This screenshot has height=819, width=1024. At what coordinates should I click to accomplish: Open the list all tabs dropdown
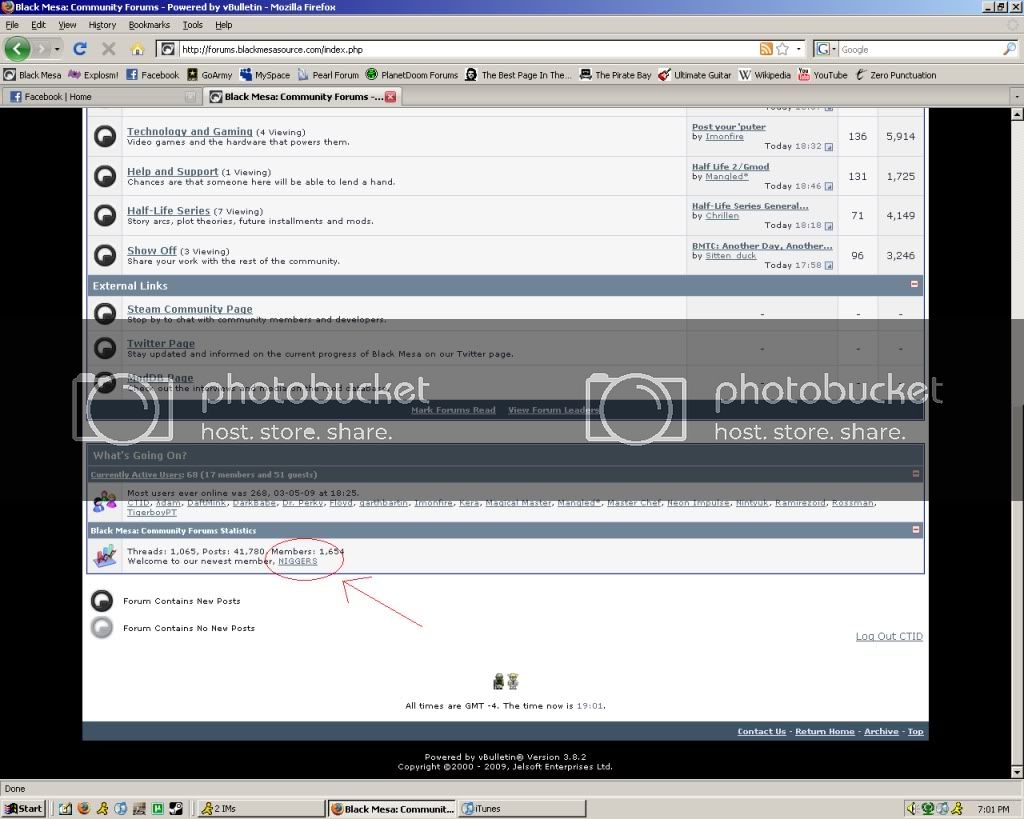tap(1016, 97)
